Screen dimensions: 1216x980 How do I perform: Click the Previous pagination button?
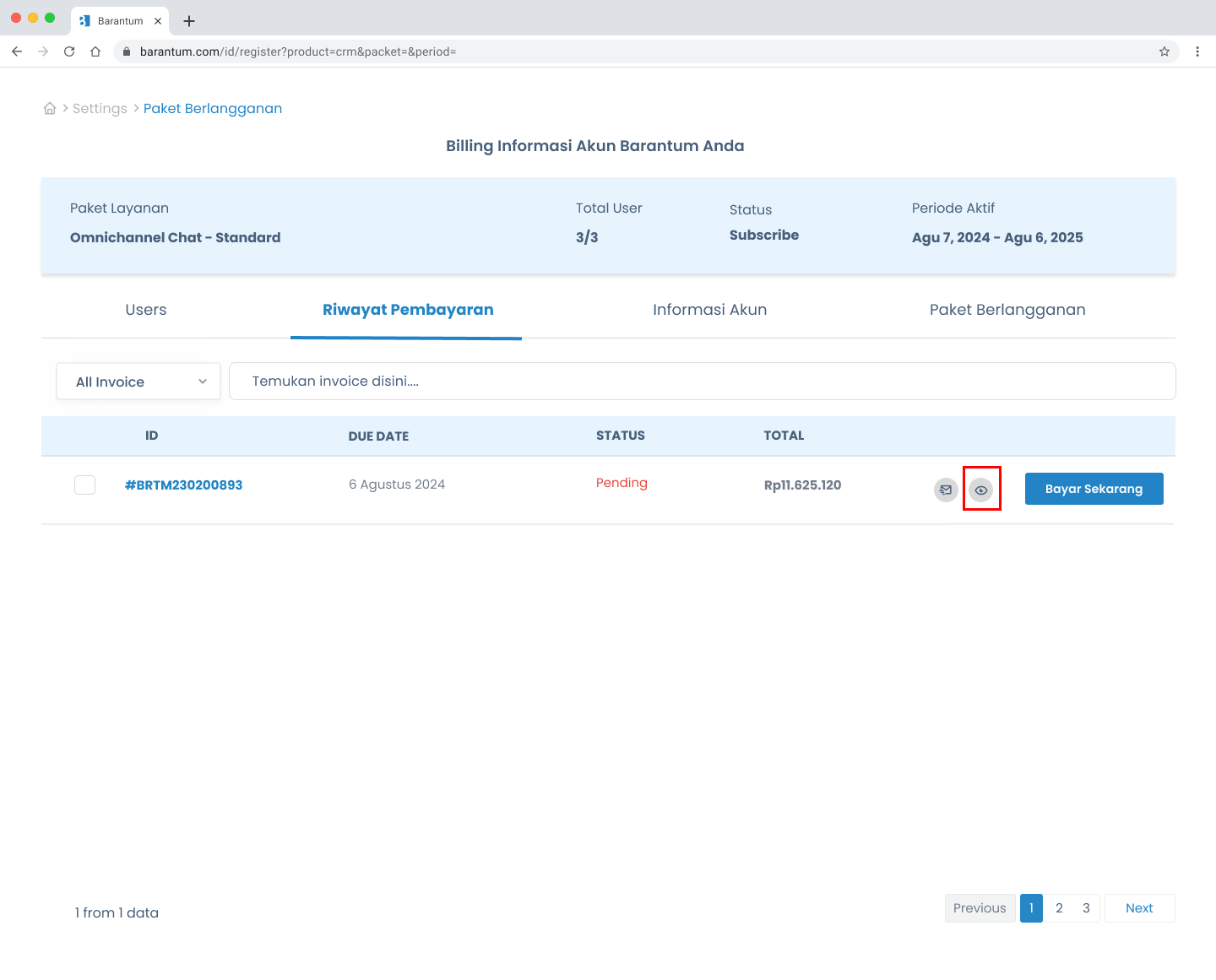coord(980,908)
